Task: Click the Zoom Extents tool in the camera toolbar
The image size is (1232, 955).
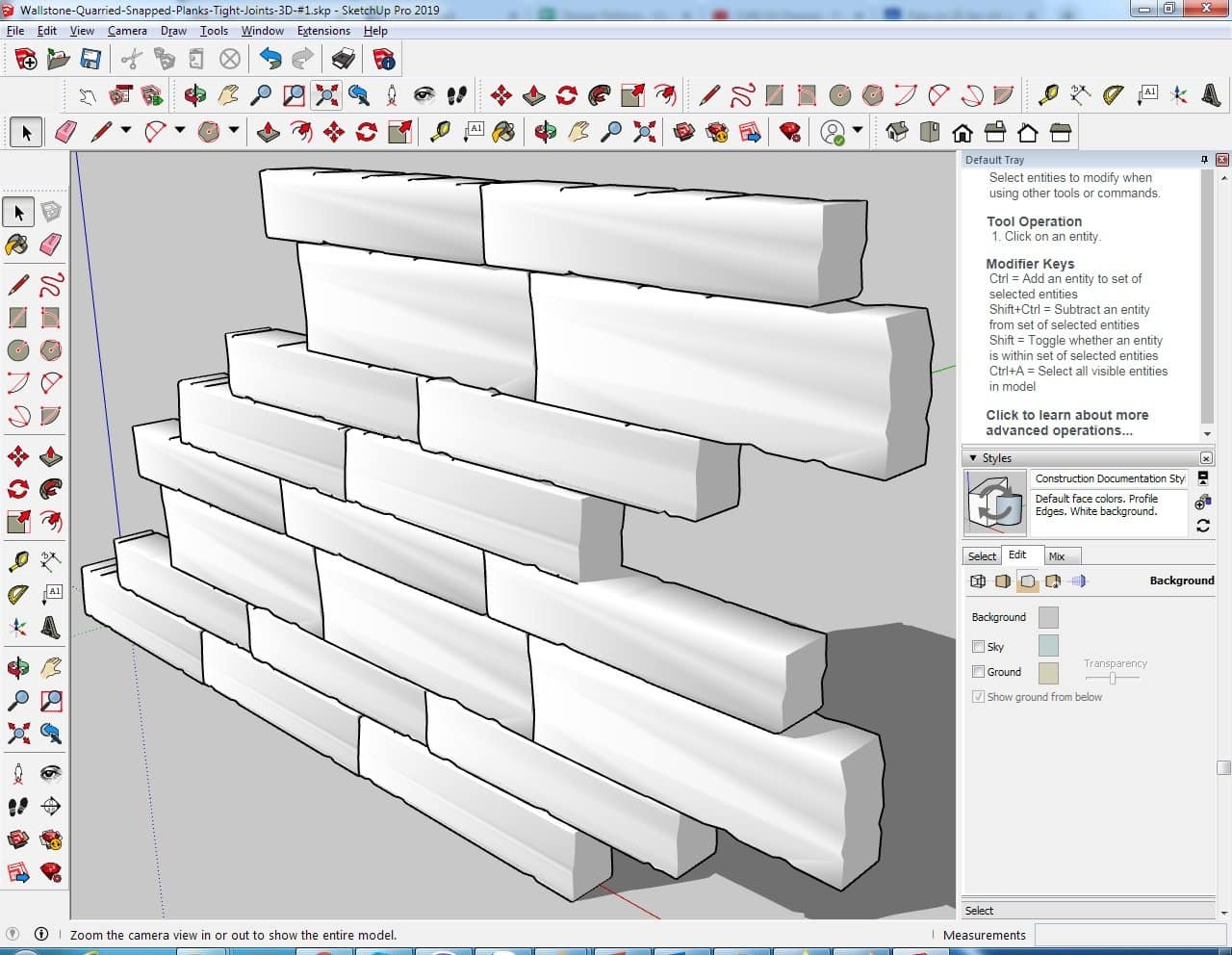Action: tap(327, 95)
